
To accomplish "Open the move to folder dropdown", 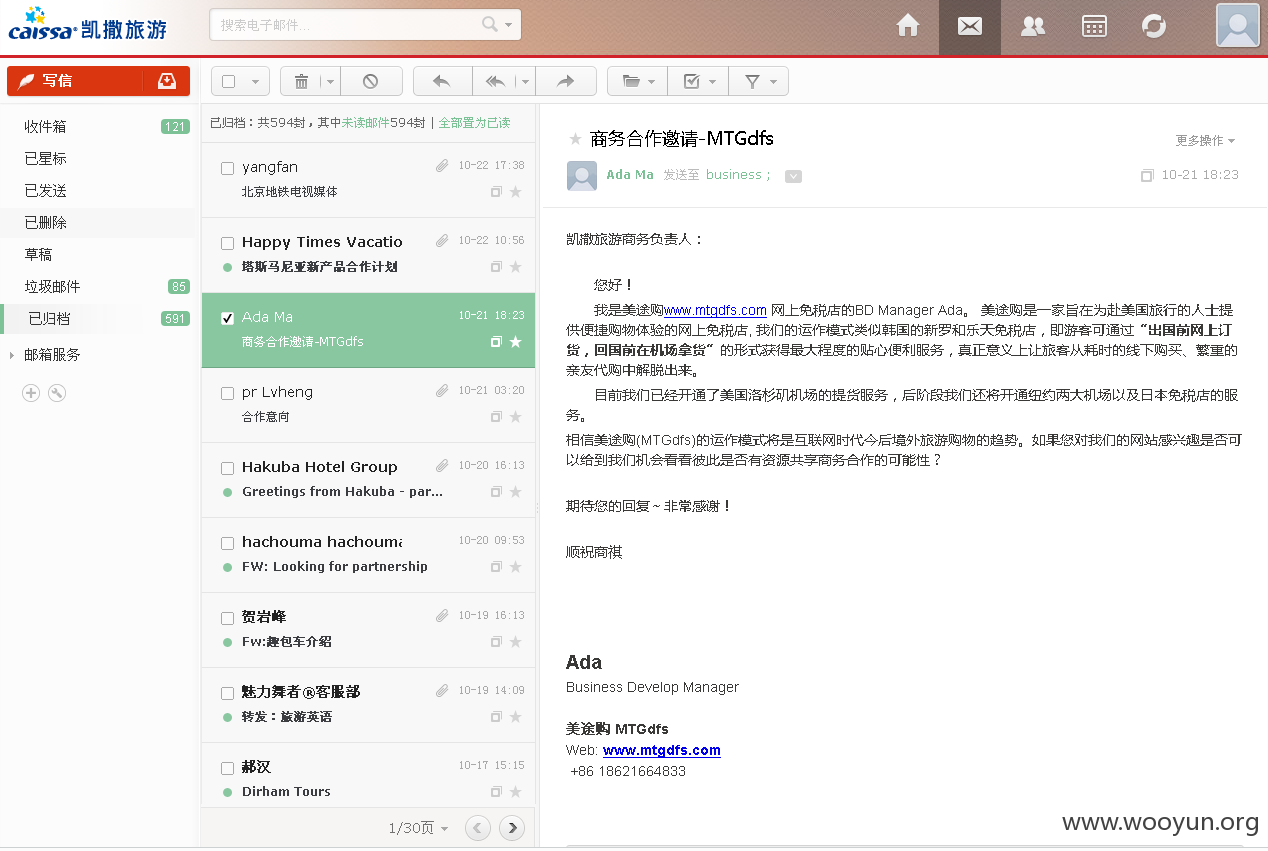I will (637, 82).
